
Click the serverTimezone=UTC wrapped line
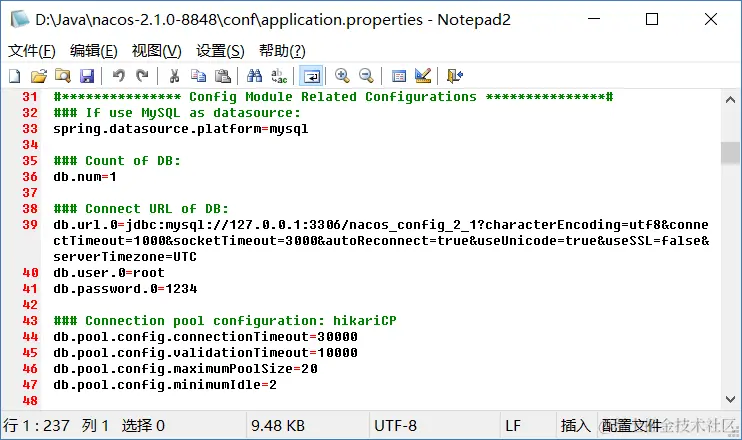click(x=125, y=257)
